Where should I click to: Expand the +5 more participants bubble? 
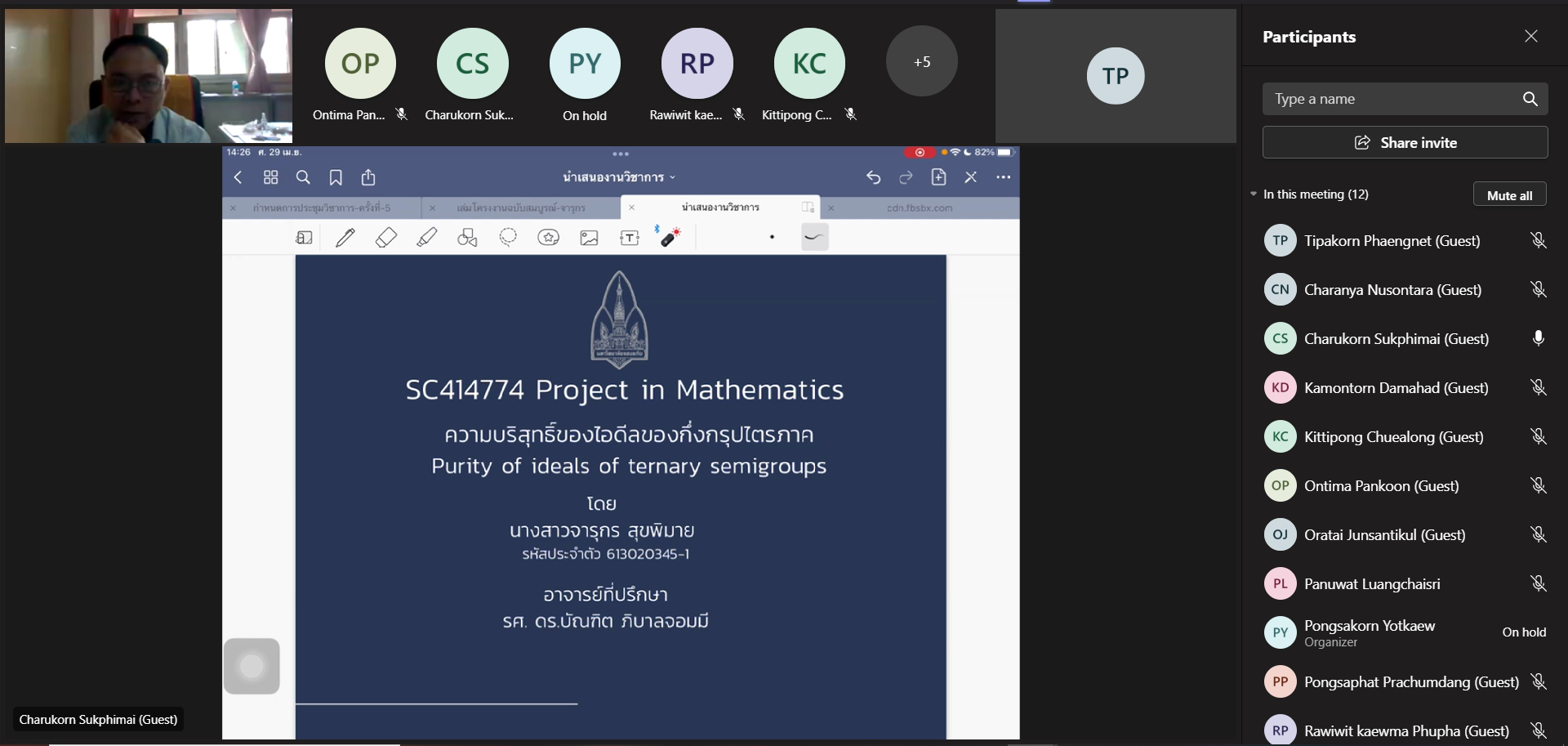tap(921, 62)
